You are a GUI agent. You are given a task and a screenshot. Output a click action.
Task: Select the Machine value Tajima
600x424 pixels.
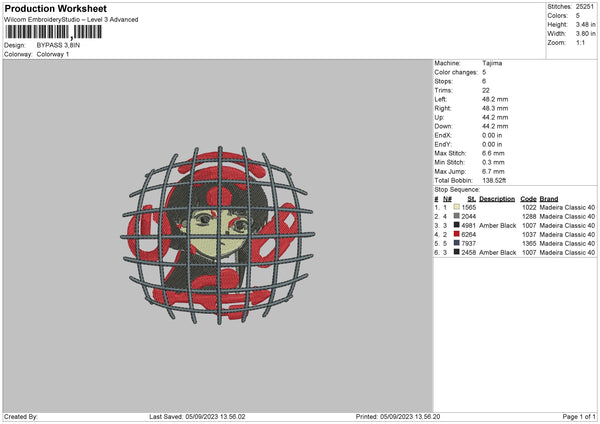(492, 63)
